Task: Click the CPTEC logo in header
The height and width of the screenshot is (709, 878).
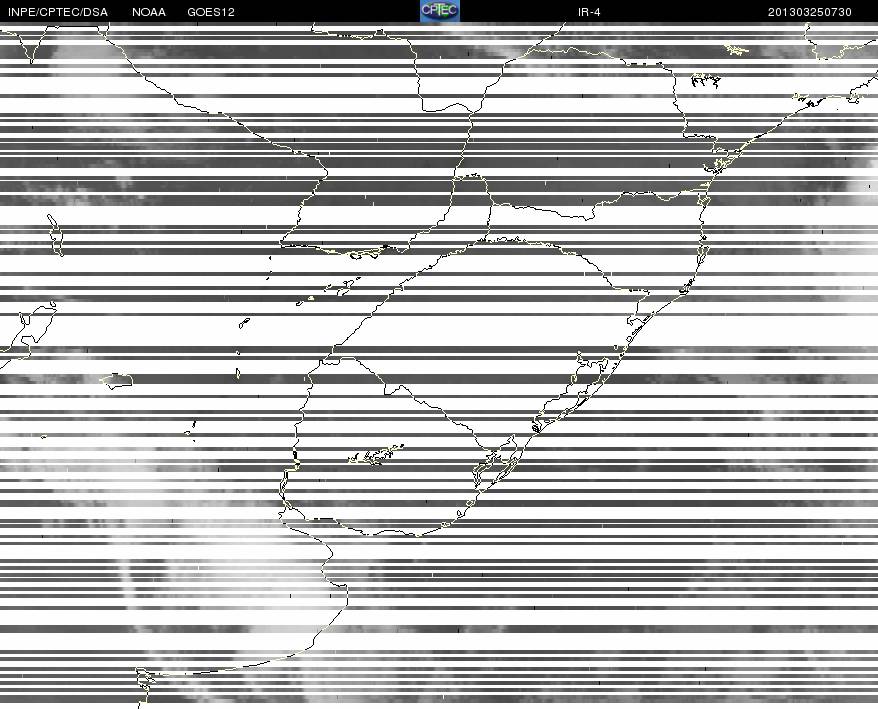Action: pos(440,11)
